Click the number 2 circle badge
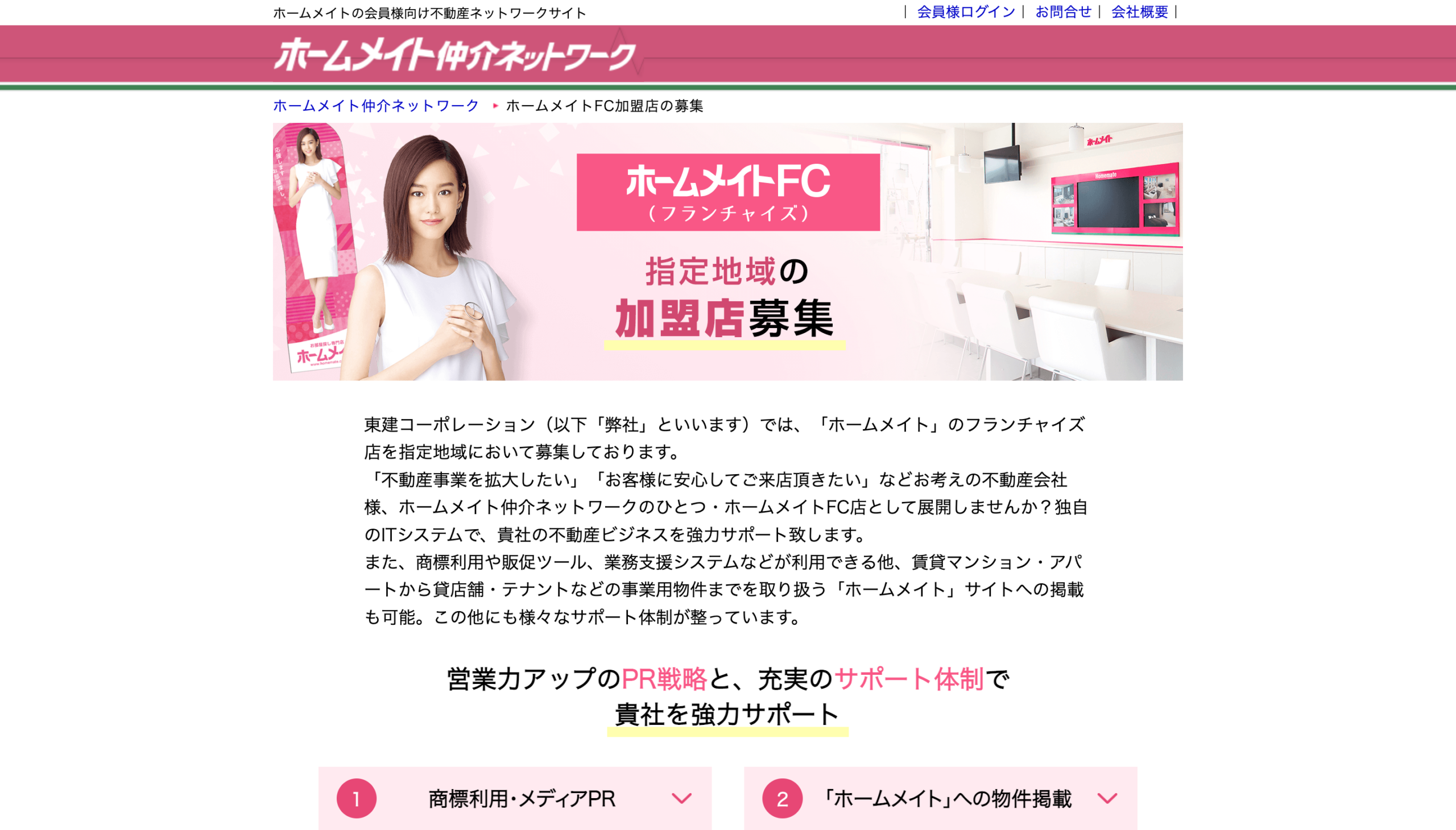Viewport: 1456px width, 830px height. [782, 798]
